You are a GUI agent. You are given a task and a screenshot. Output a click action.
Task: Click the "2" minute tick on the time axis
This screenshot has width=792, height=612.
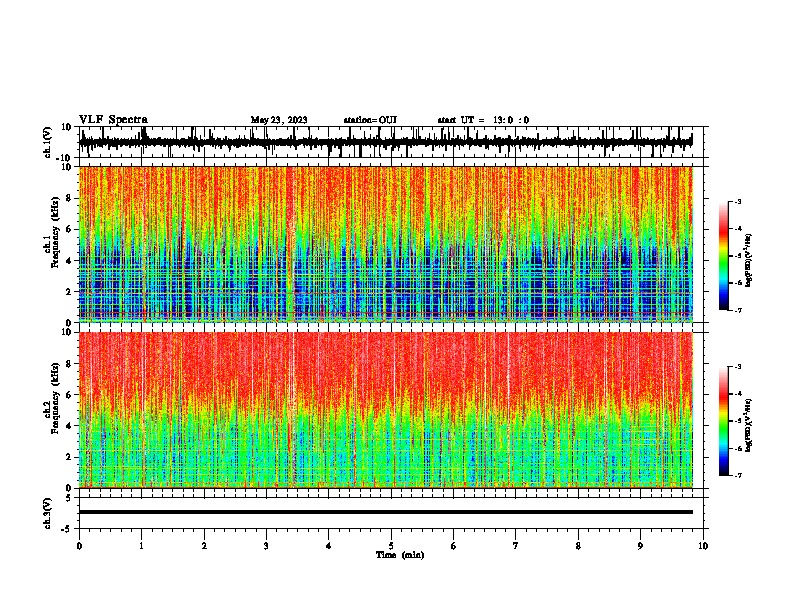pyautogui.click(x=204, y=546)
